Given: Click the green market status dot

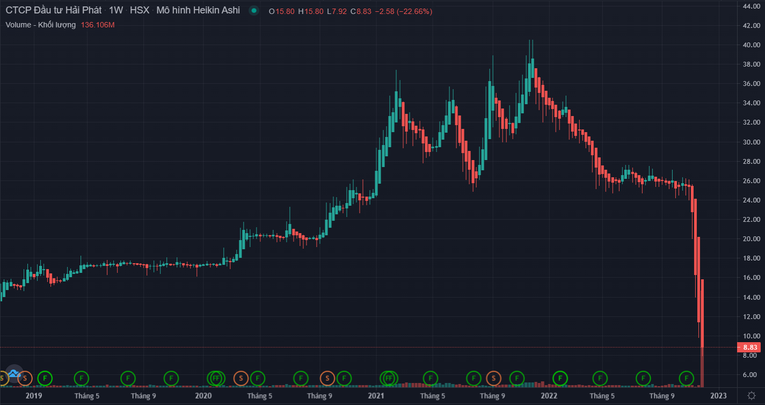Looking at the screenshot, I should pos(254,10).
